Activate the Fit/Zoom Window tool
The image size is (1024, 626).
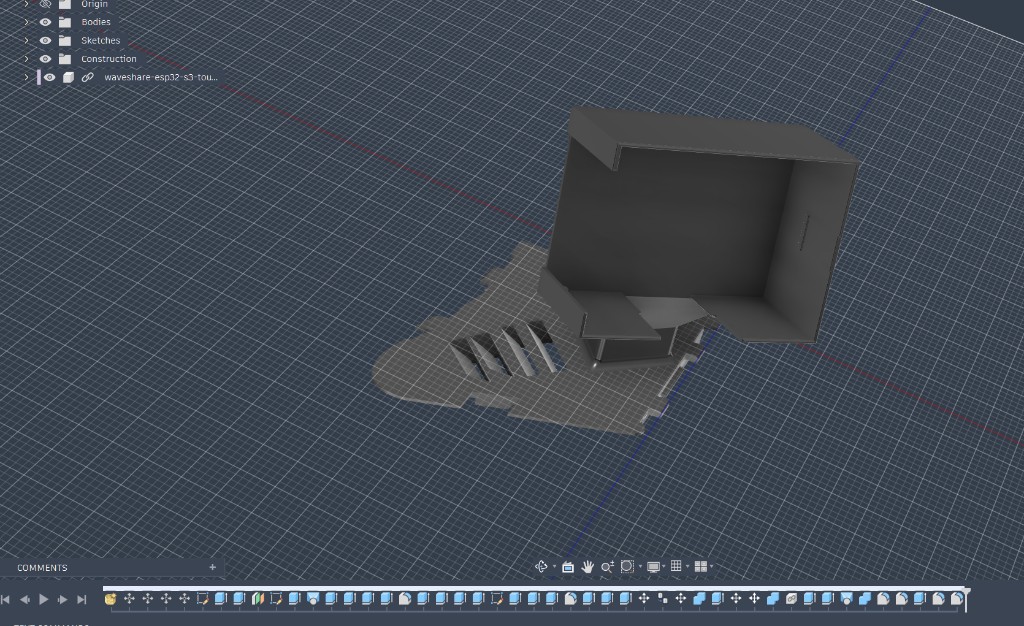click(628, 566)
